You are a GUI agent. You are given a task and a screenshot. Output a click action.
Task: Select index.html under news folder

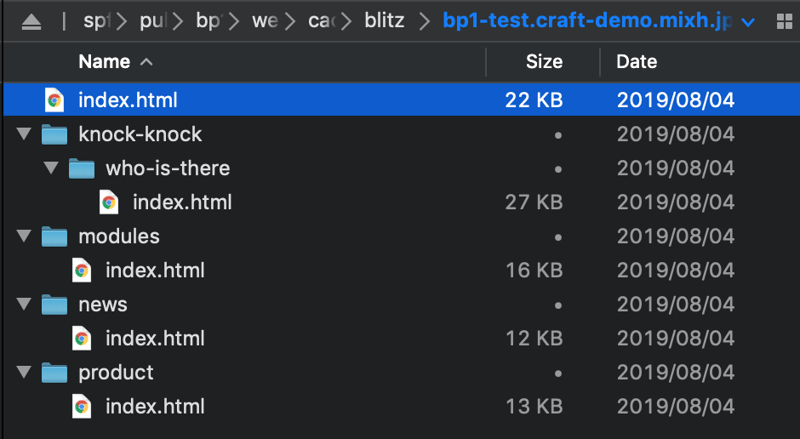click(x=155, y=338)
